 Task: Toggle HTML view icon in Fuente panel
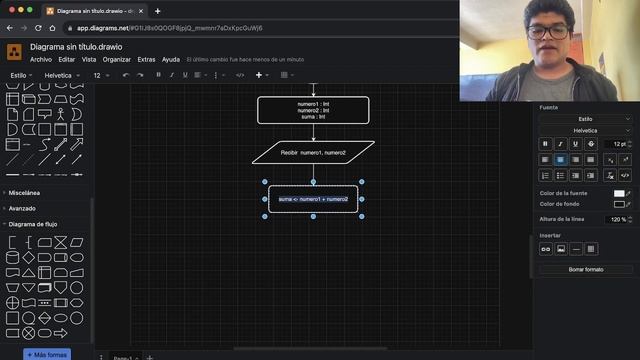(625, 176)
